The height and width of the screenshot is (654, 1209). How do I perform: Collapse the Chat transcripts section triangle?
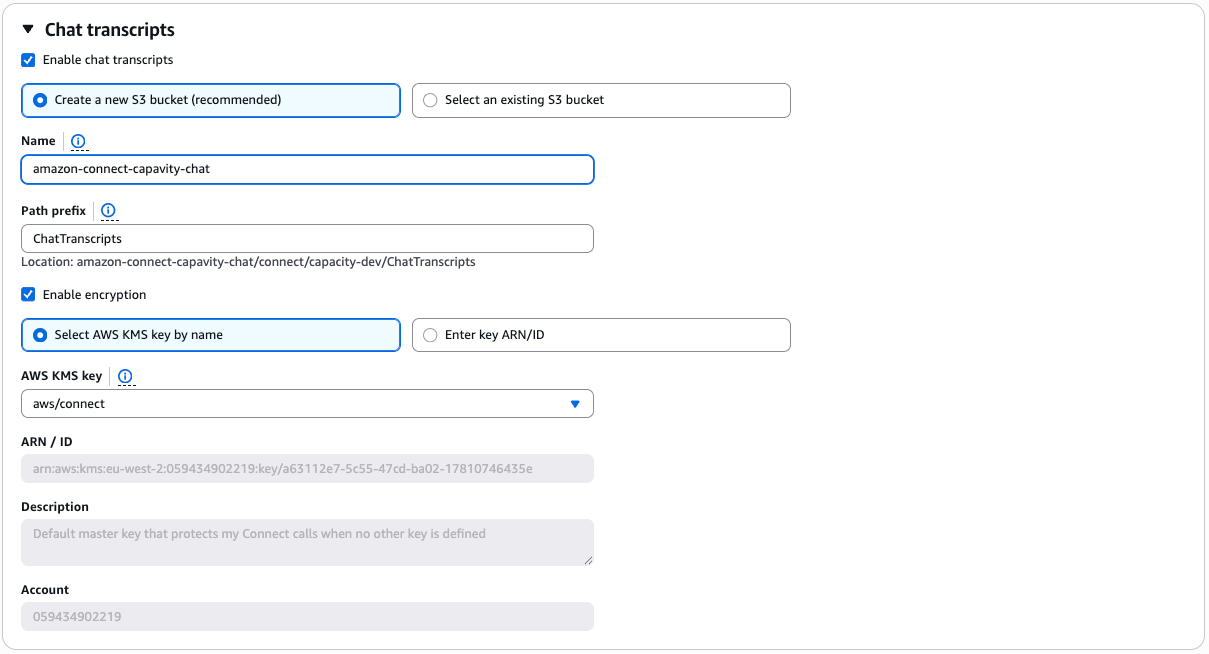point(28,30)
